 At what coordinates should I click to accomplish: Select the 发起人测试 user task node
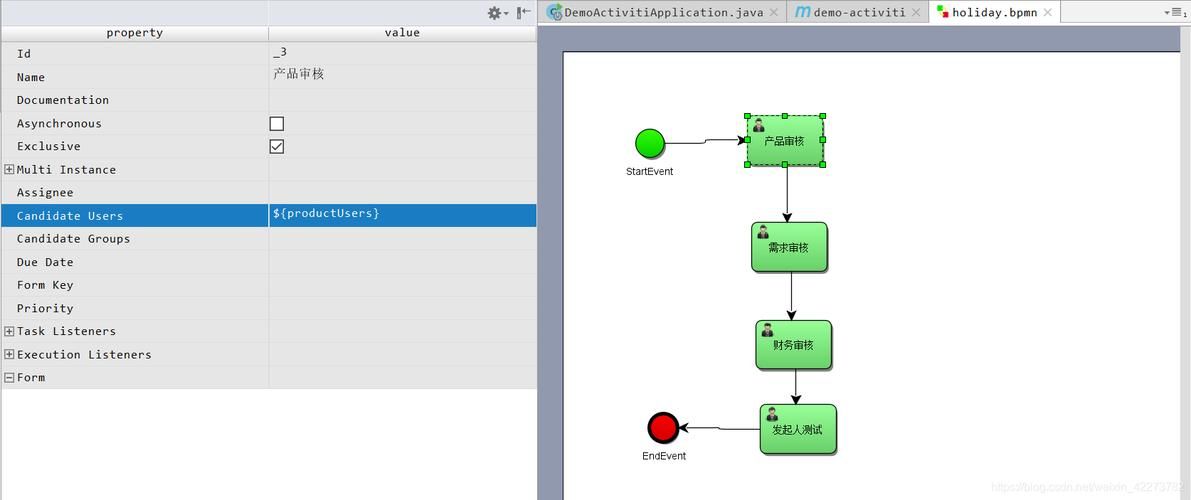(797, 429)
